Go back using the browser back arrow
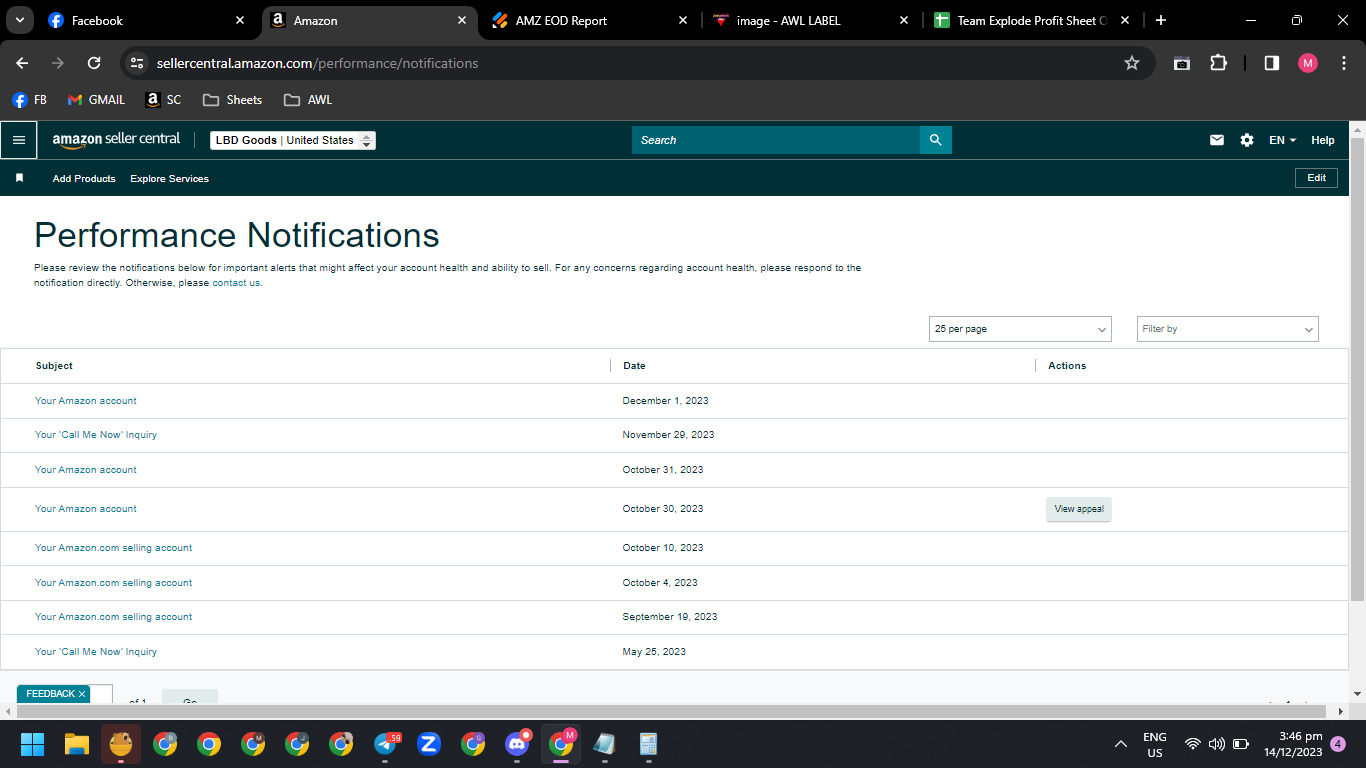1366x768 pixels. [22, 63]
